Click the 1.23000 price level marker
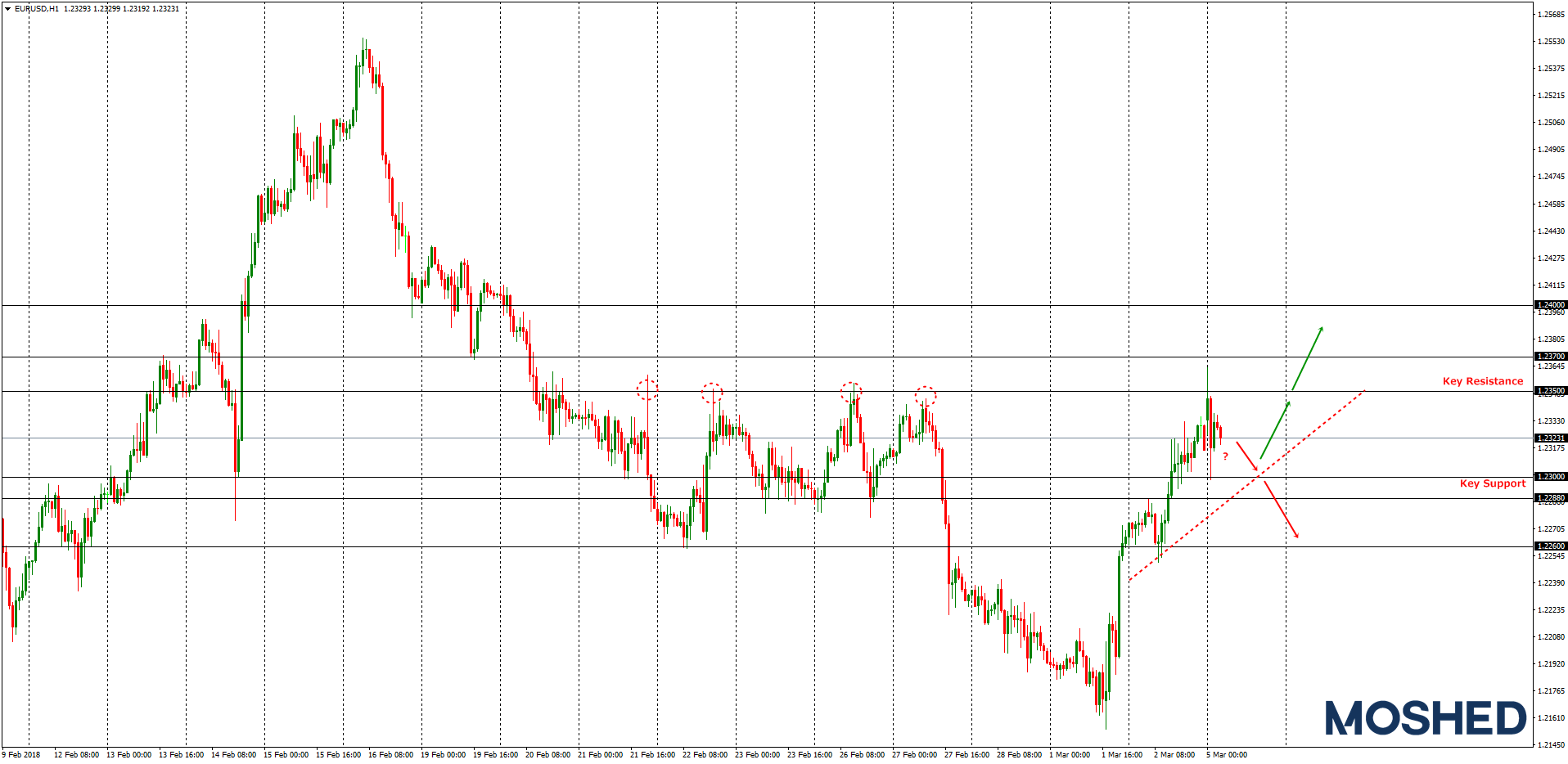The width and height of the screenshot is (1568, 764). [1551, 475]
